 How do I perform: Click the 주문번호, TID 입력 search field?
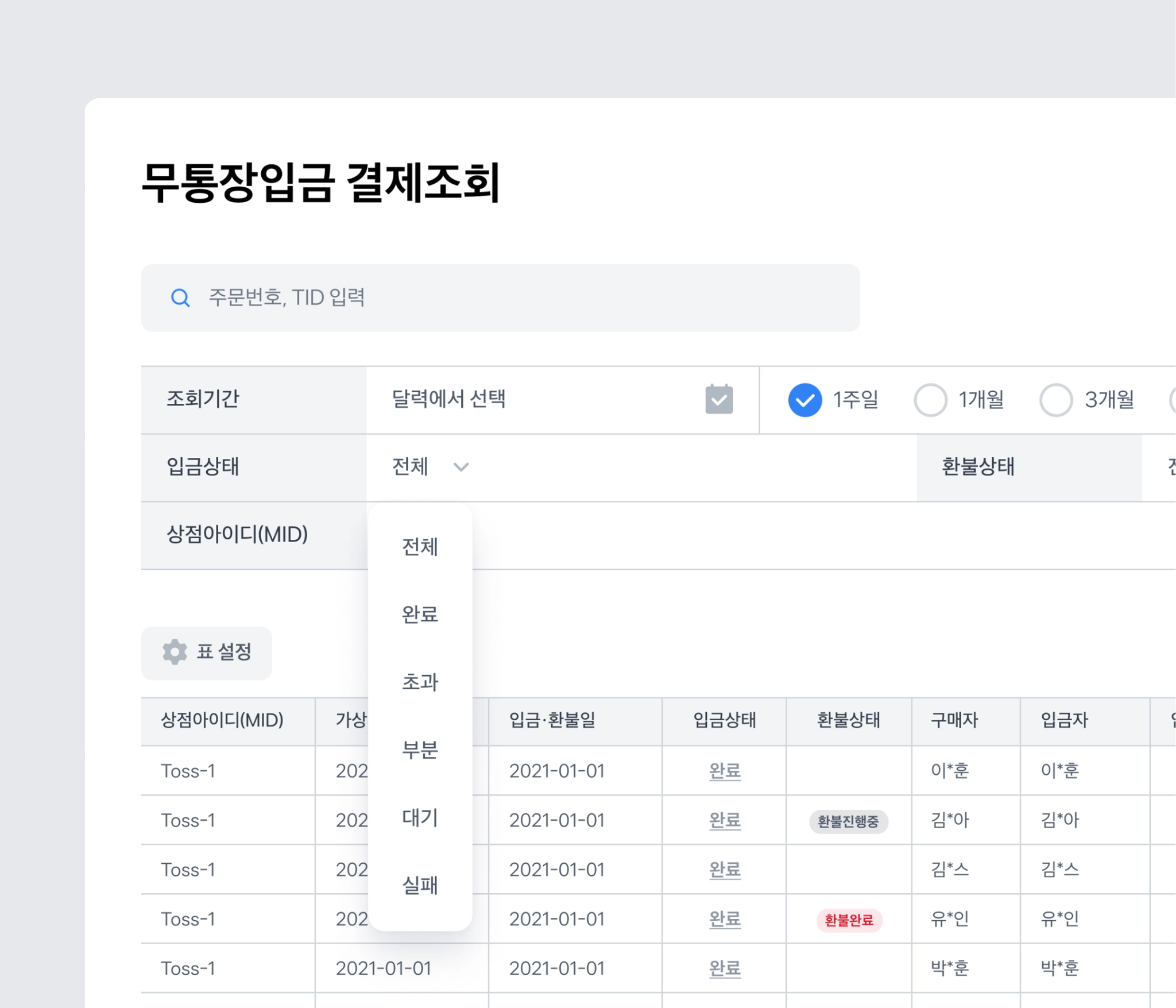[x=517, y=298]
